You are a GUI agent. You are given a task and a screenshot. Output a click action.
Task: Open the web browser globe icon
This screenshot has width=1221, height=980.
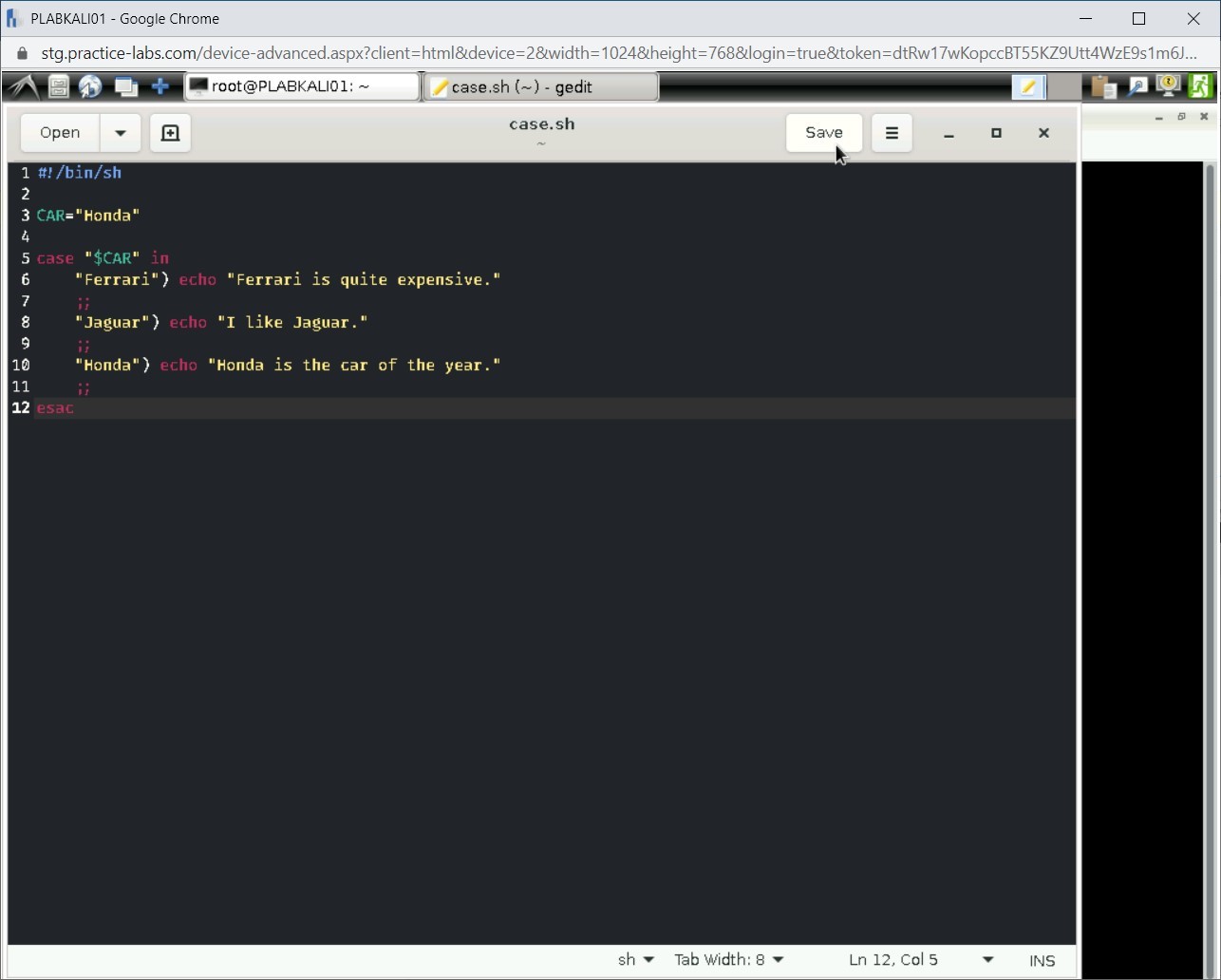tap(90, 86)
